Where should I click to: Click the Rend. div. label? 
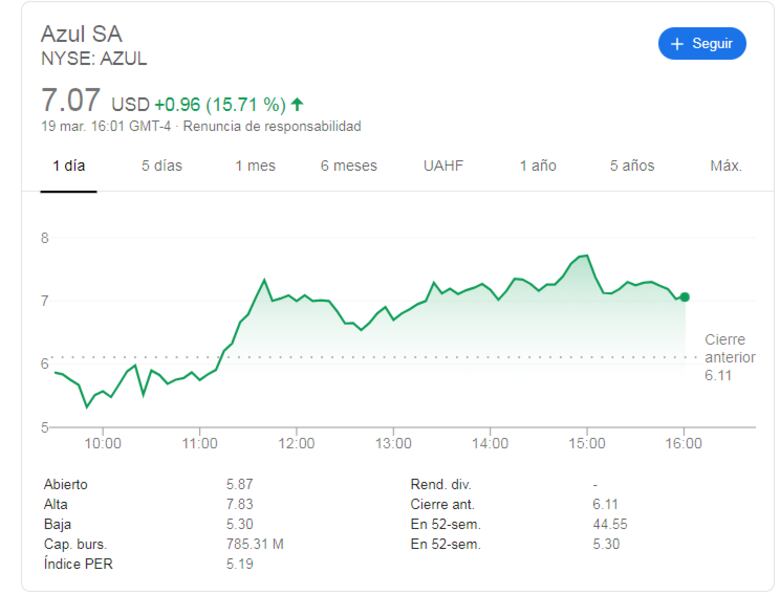point(441,485)
